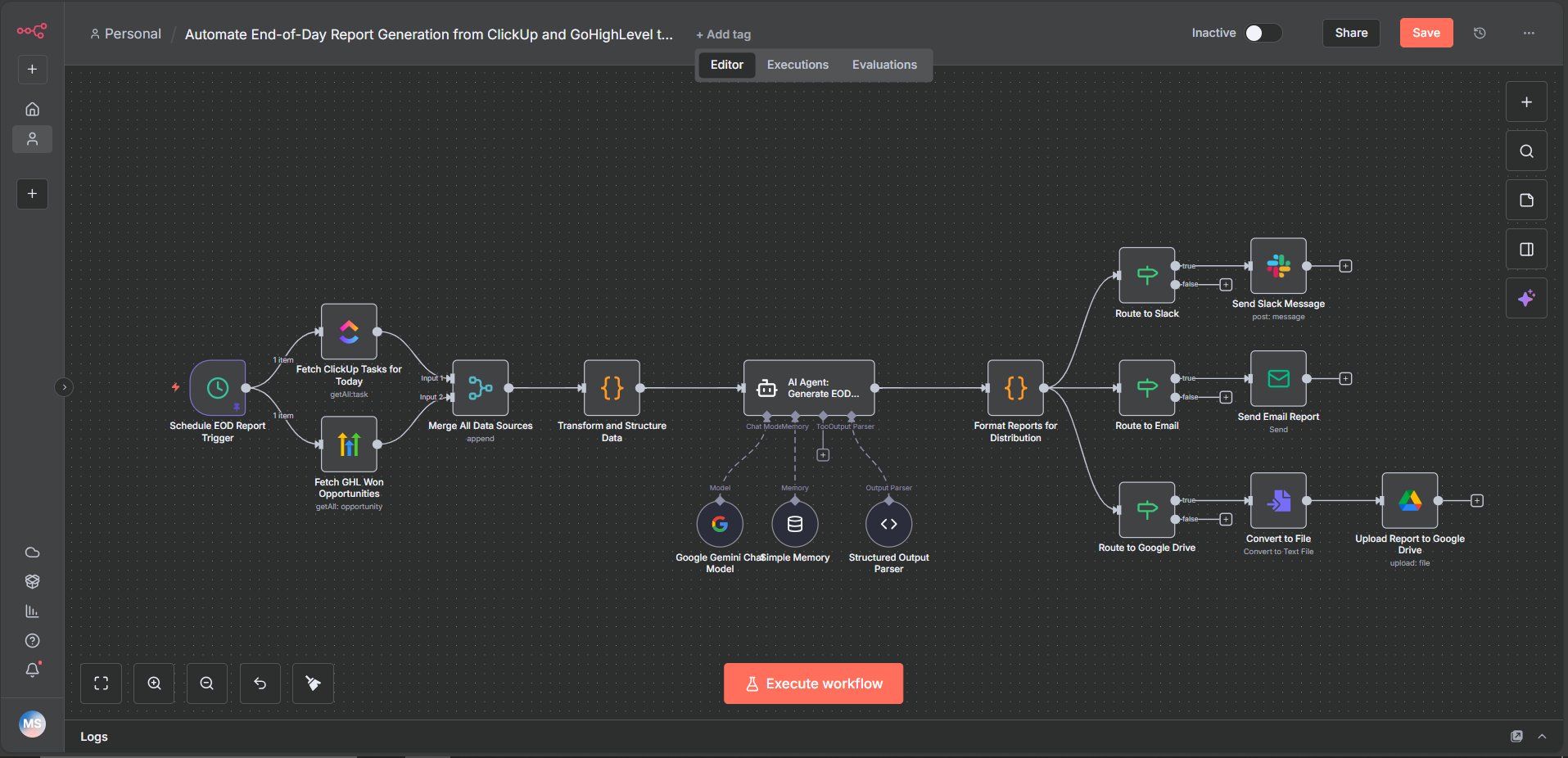Toggle the side panel layout button
The width and height of the screenshot is (1568, 758).
[1526, 250]
